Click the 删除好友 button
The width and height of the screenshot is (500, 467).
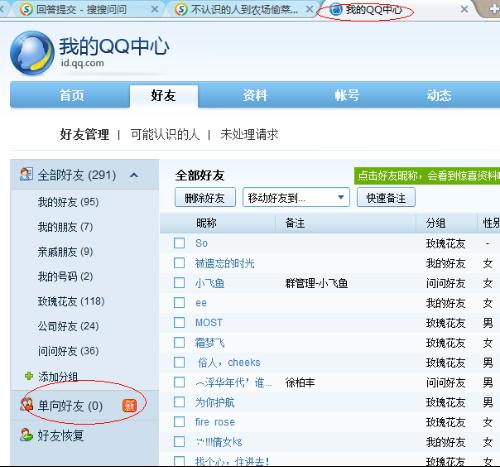click(x=205, y=197)
